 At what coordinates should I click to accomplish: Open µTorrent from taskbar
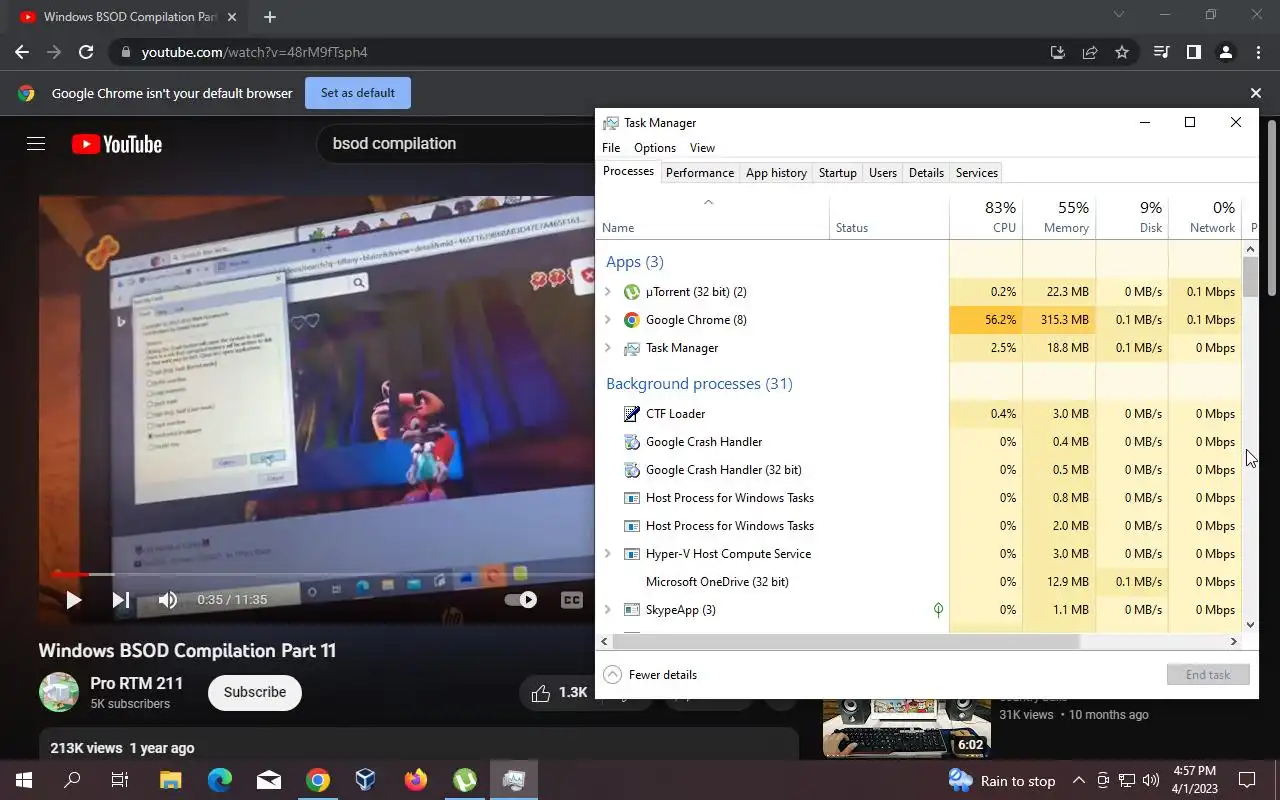[x=464, y=780]
